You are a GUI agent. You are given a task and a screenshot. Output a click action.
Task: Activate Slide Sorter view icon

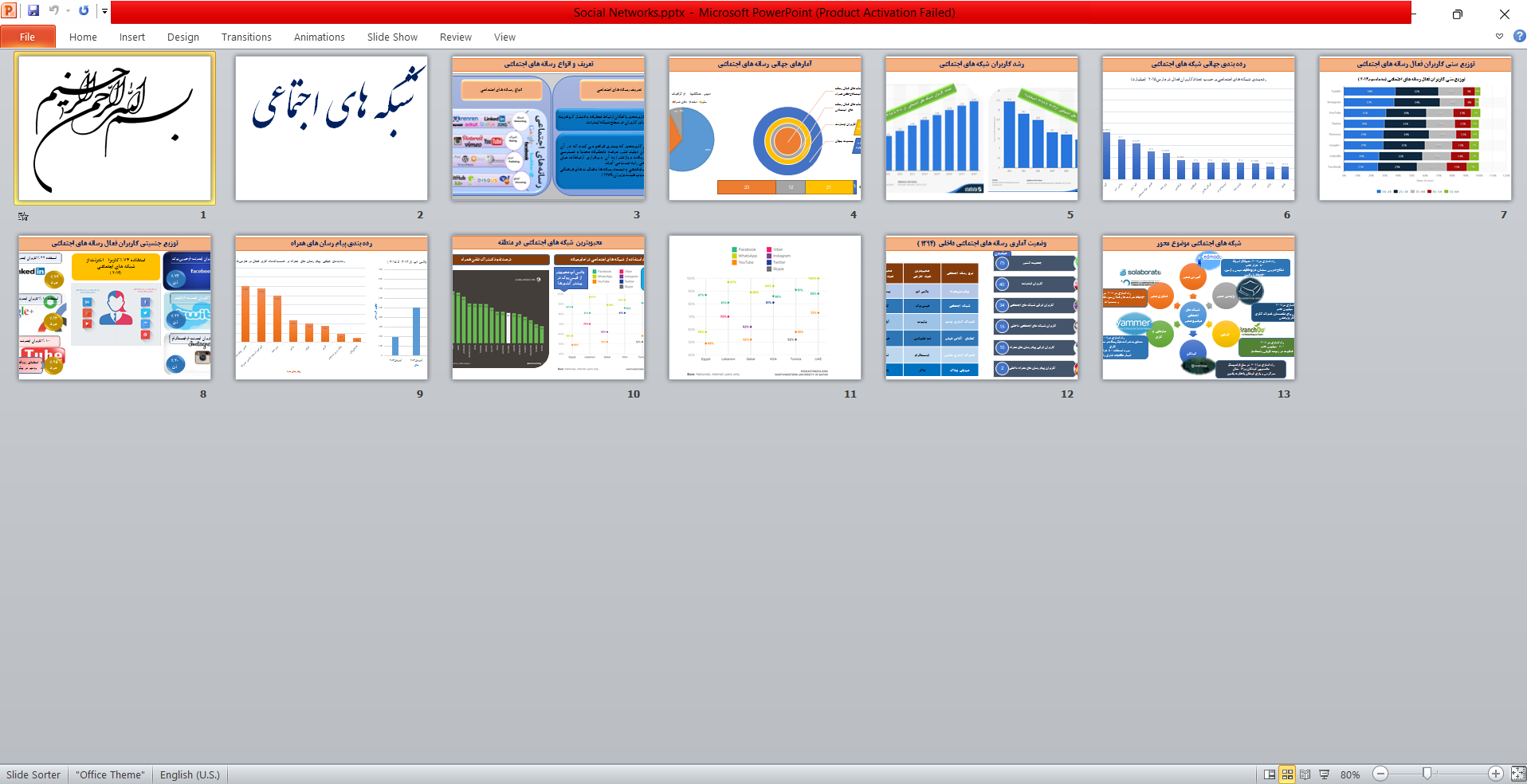[x=1287, y=774]
